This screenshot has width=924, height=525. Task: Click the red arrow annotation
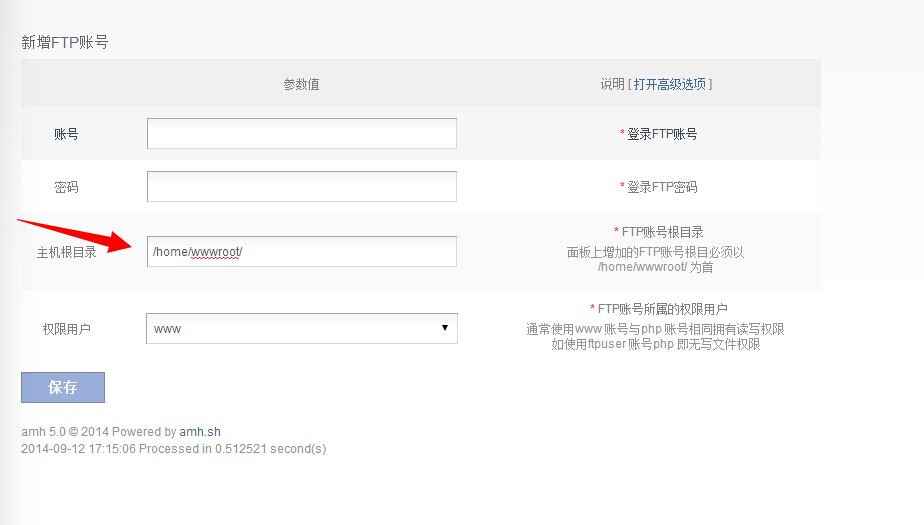click(78, 236)
